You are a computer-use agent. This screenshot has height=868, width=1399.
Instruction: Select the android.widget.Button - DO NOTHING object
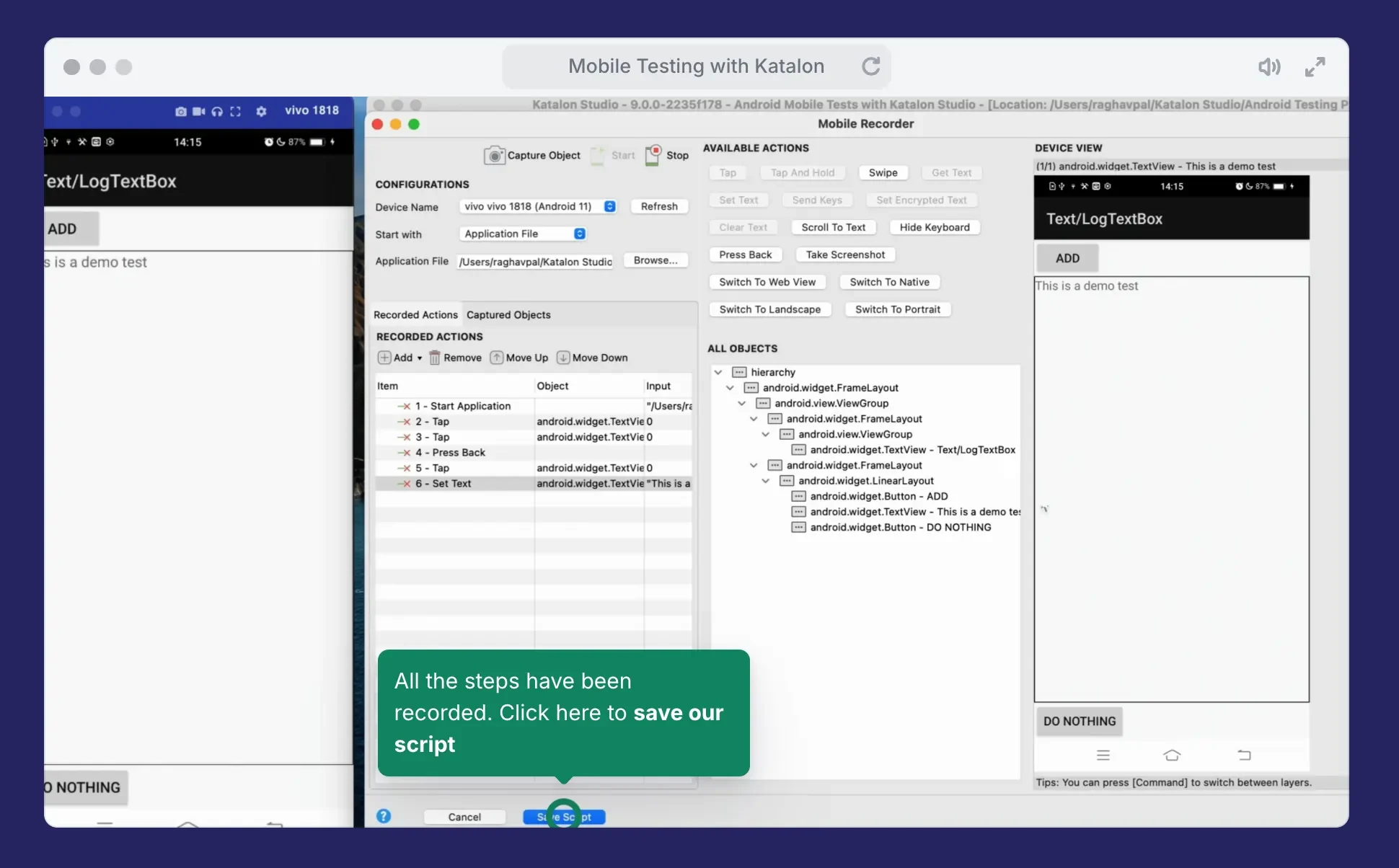click(900, 527)
